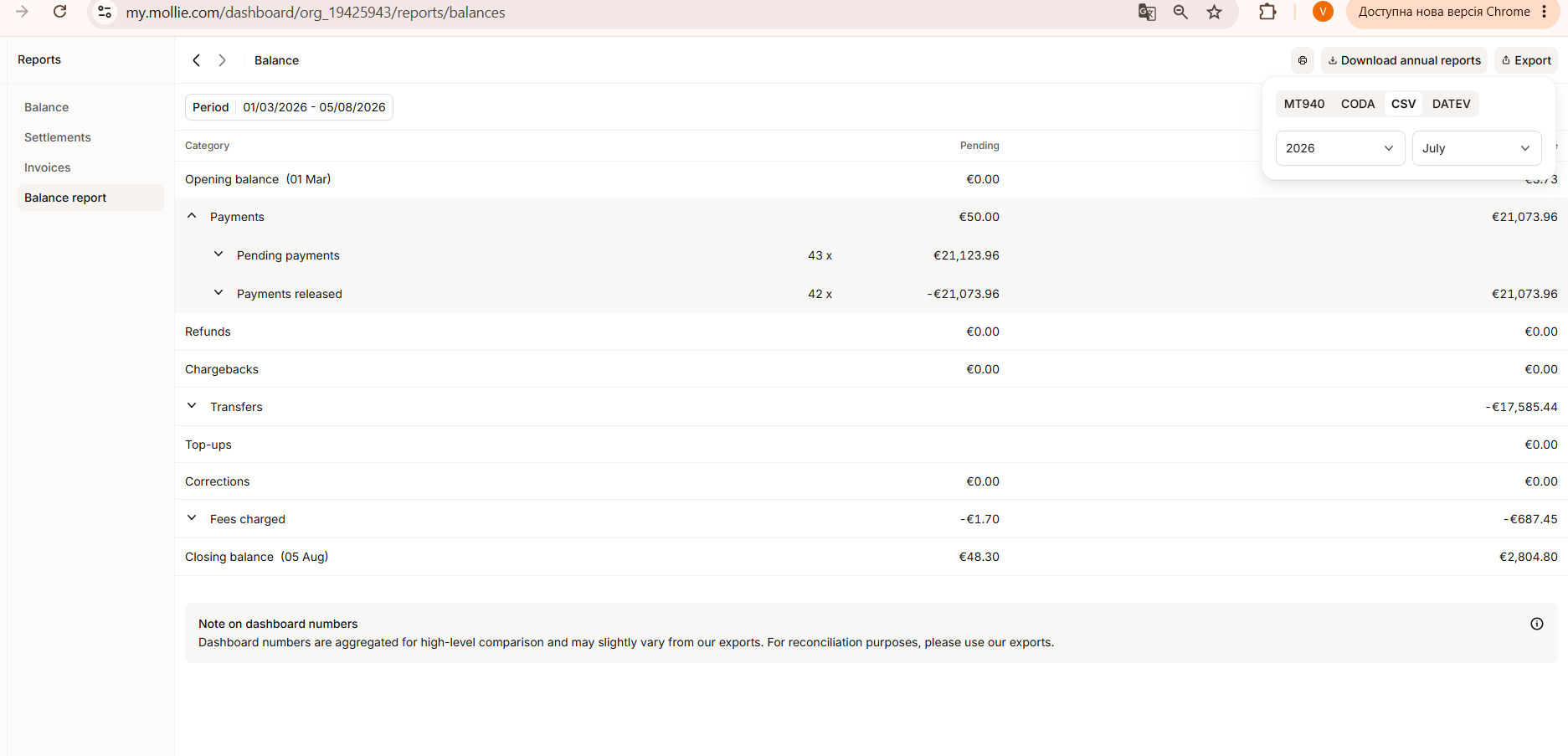1568x756 pixels.
Task: Click the -€1.70 pending fees amount
Action: tap(979, 519)
